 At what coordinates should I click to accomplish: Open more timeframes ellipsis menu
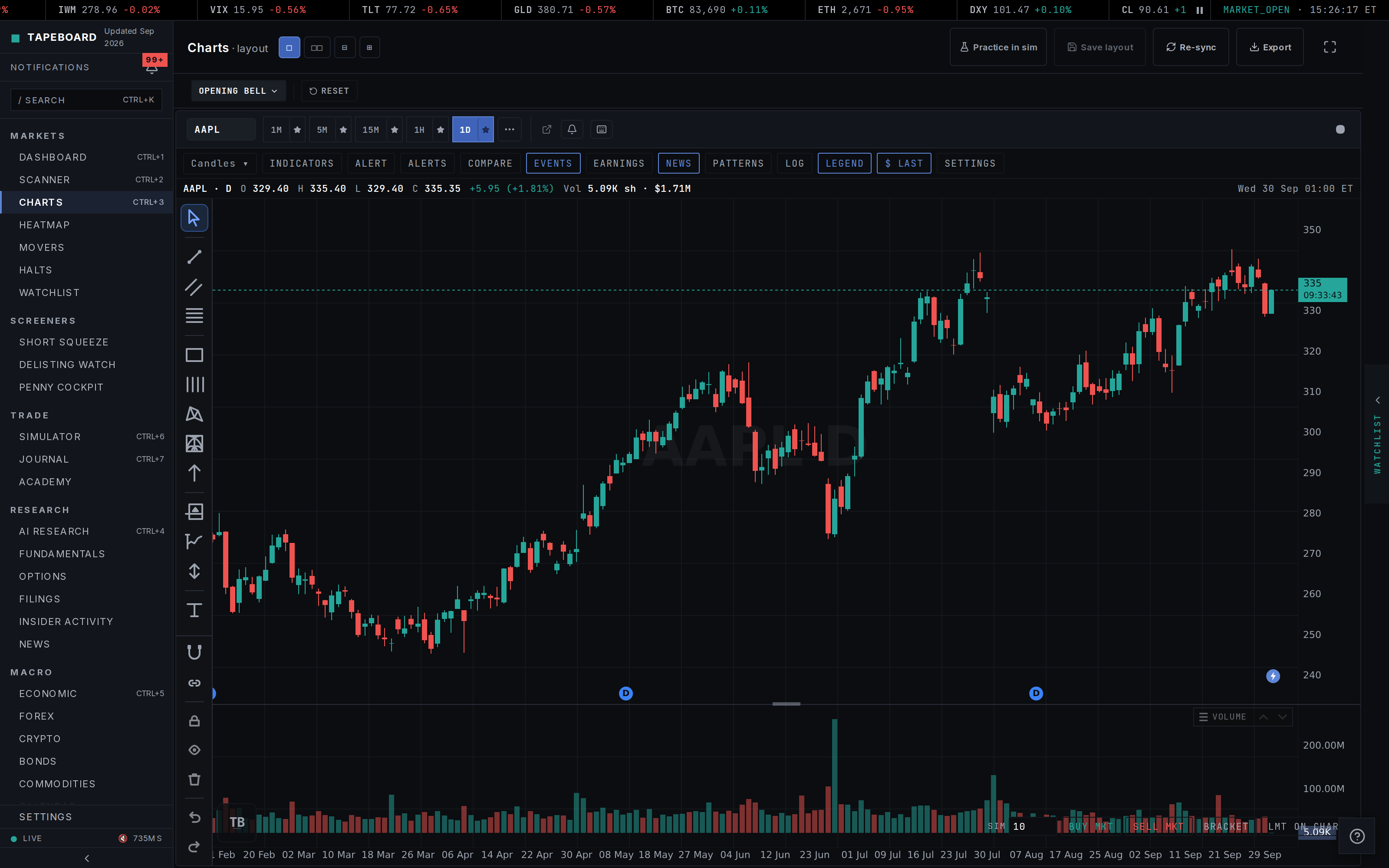tap(509, 129)
